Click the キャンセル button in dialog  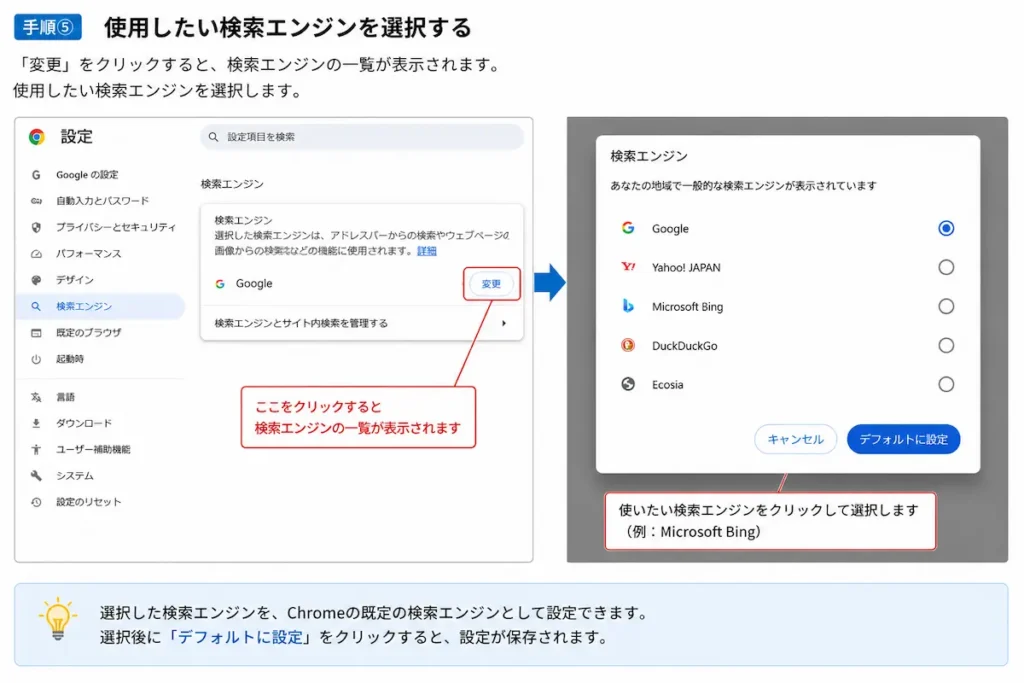[795, 439]
